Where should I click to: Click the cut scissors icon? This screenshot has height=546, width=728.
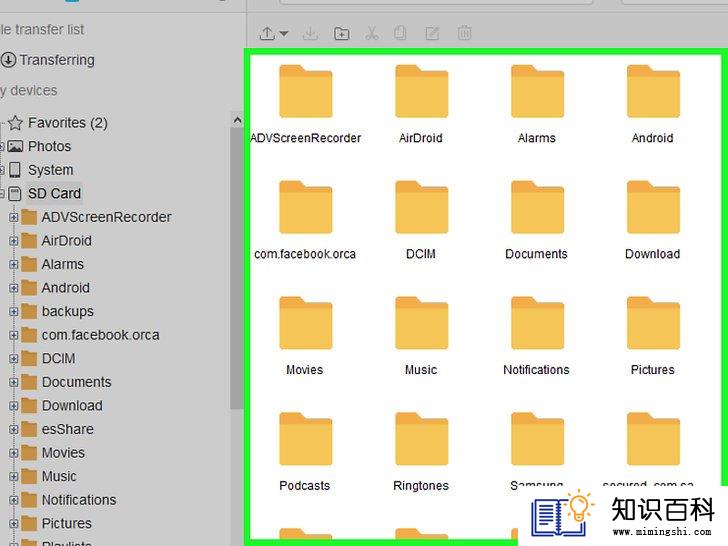pyautogui.click(x=372, y=33)
